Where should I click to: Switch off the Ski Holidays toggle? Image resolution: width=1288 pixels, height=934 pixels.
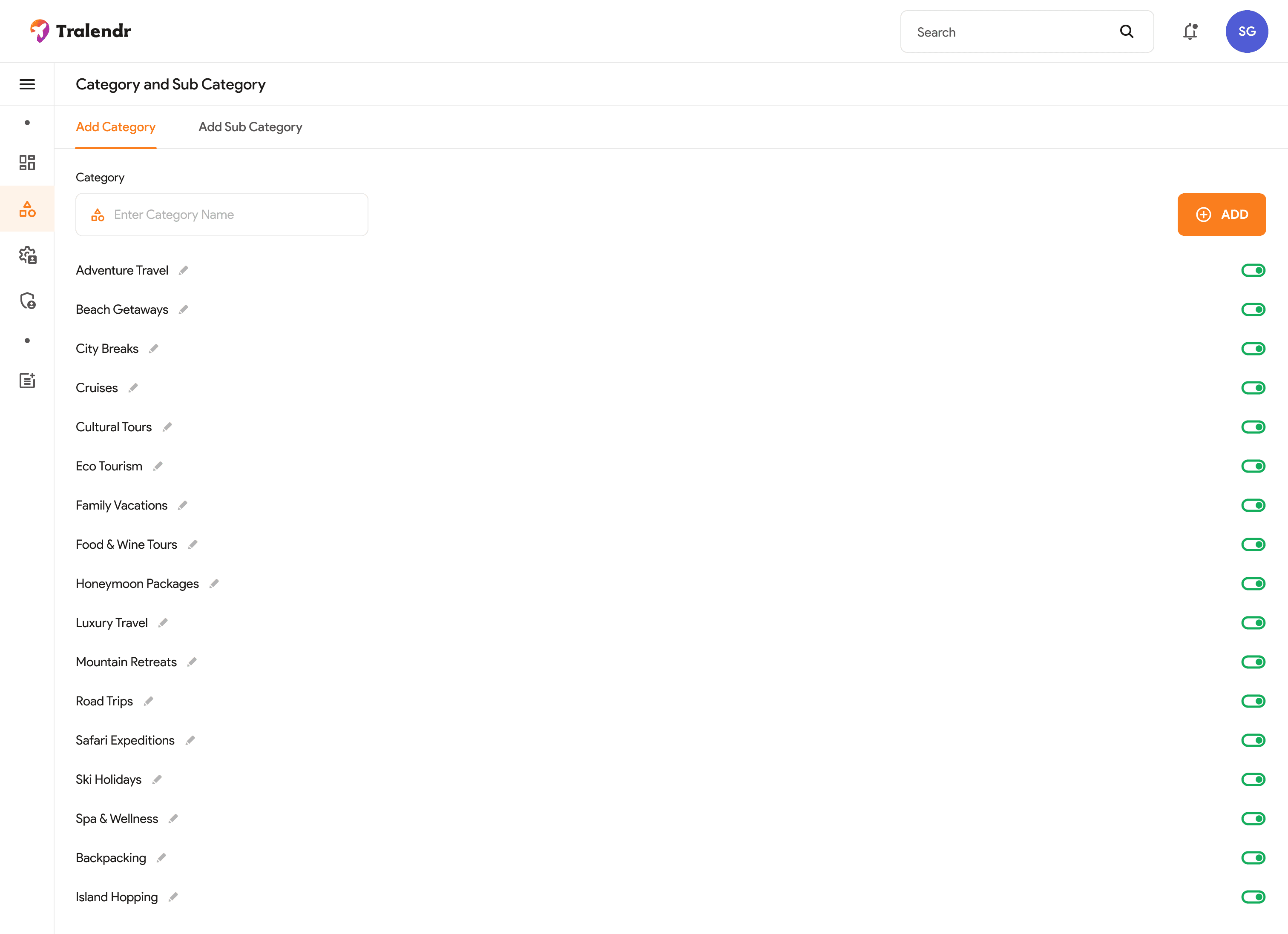point(1253,779)
